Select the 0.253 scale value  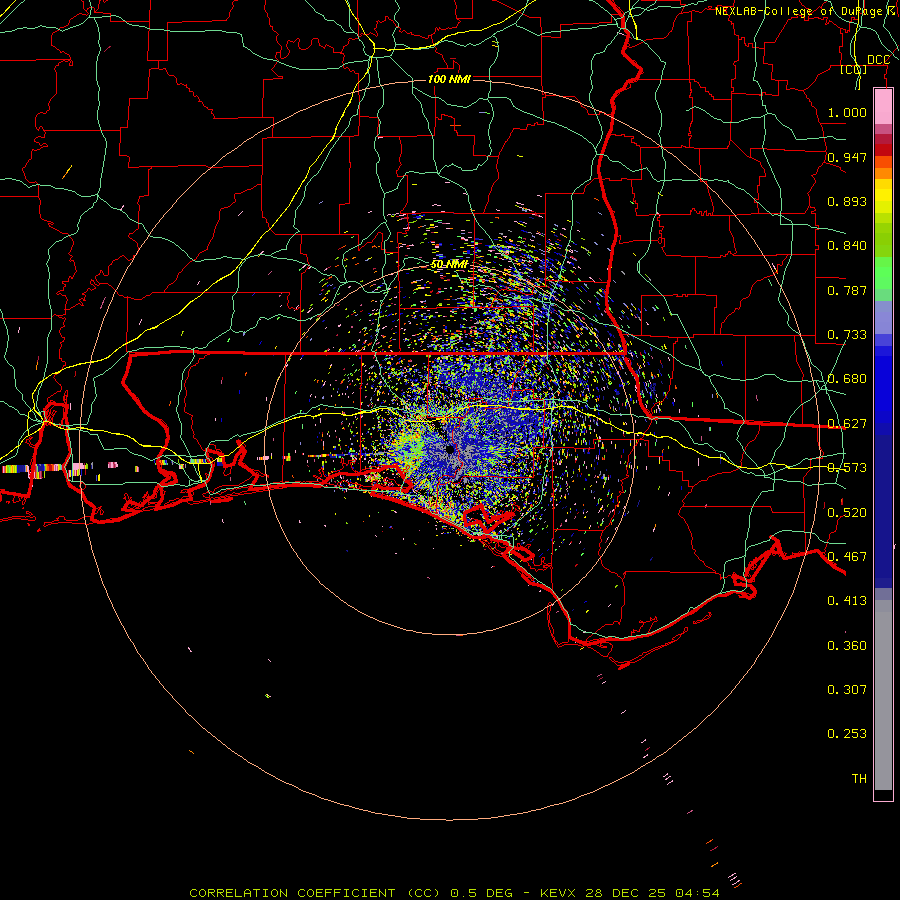pyautogui.click(x=847, y=734)
